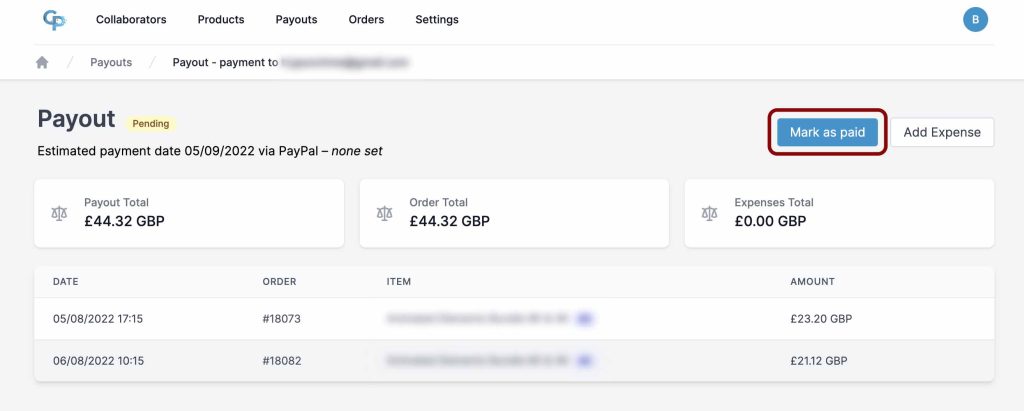This screenshot has height=411, width=1024.
Task: Open the Products menu
Action: 221,20
